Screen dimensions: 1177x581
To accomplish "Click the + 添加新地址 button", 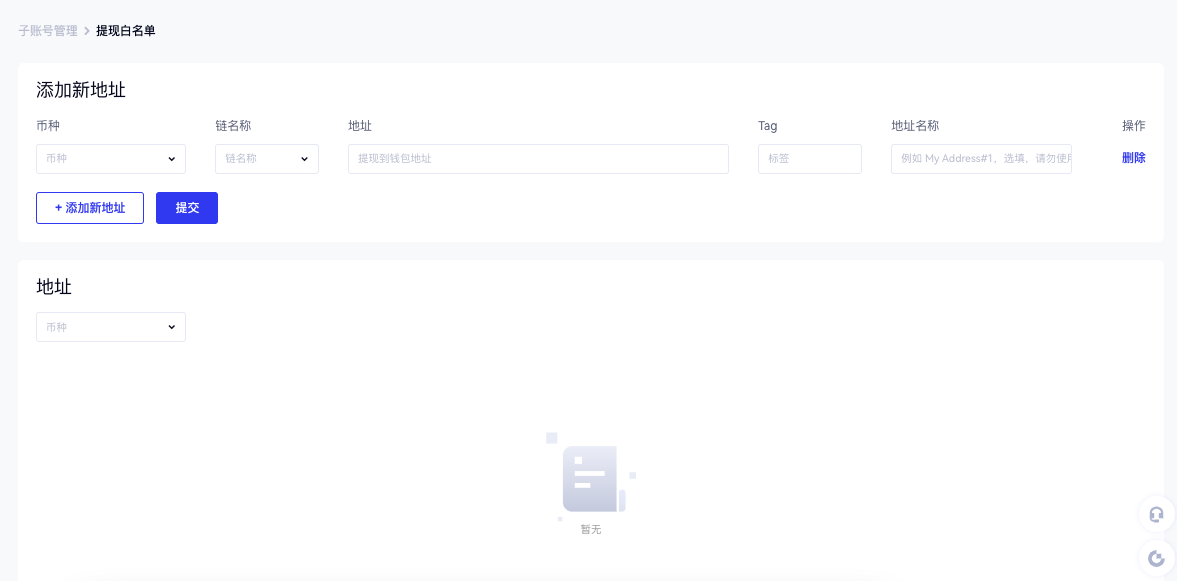I will click(x=90, y=208).
